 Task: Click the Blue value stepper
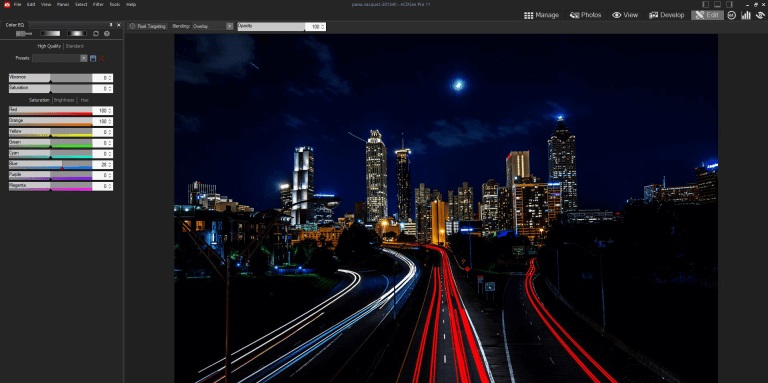(110, 165)
